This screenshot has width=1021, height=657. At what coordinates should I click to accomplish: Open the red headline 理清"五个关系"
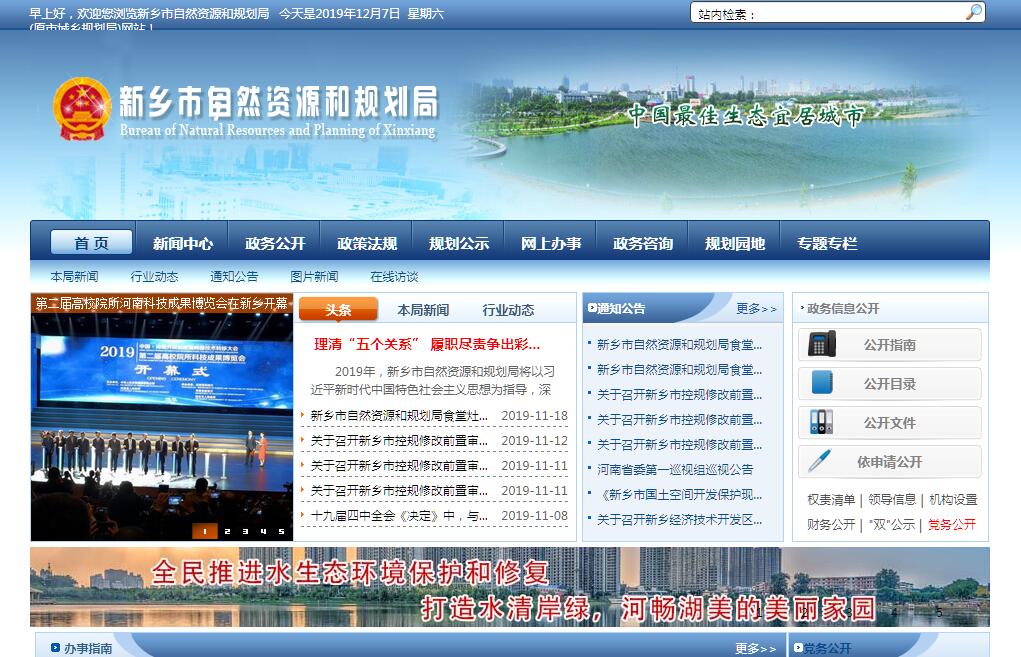pyautogui.click(x=427, y=344)
